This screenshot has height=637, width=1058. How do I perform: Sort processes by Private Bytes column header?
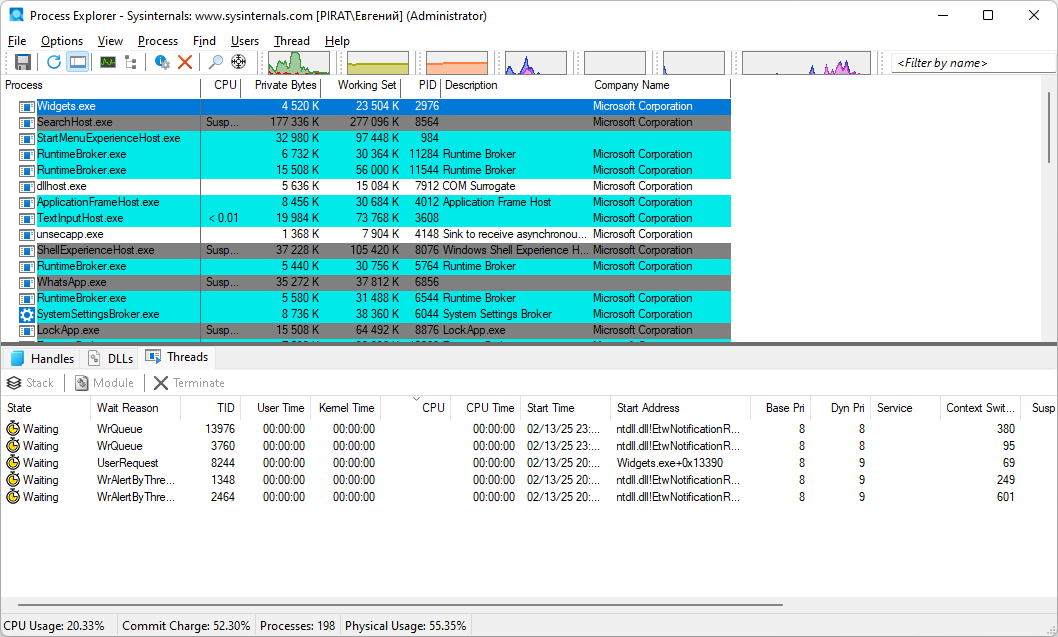pyautogui.click(x=281, y=85)
